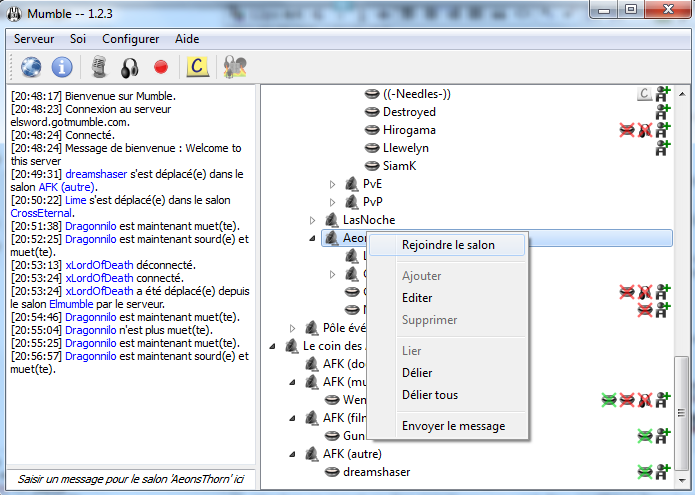Click dreamshaser link in the chat log
695x495 pixels.
(96, 174)
